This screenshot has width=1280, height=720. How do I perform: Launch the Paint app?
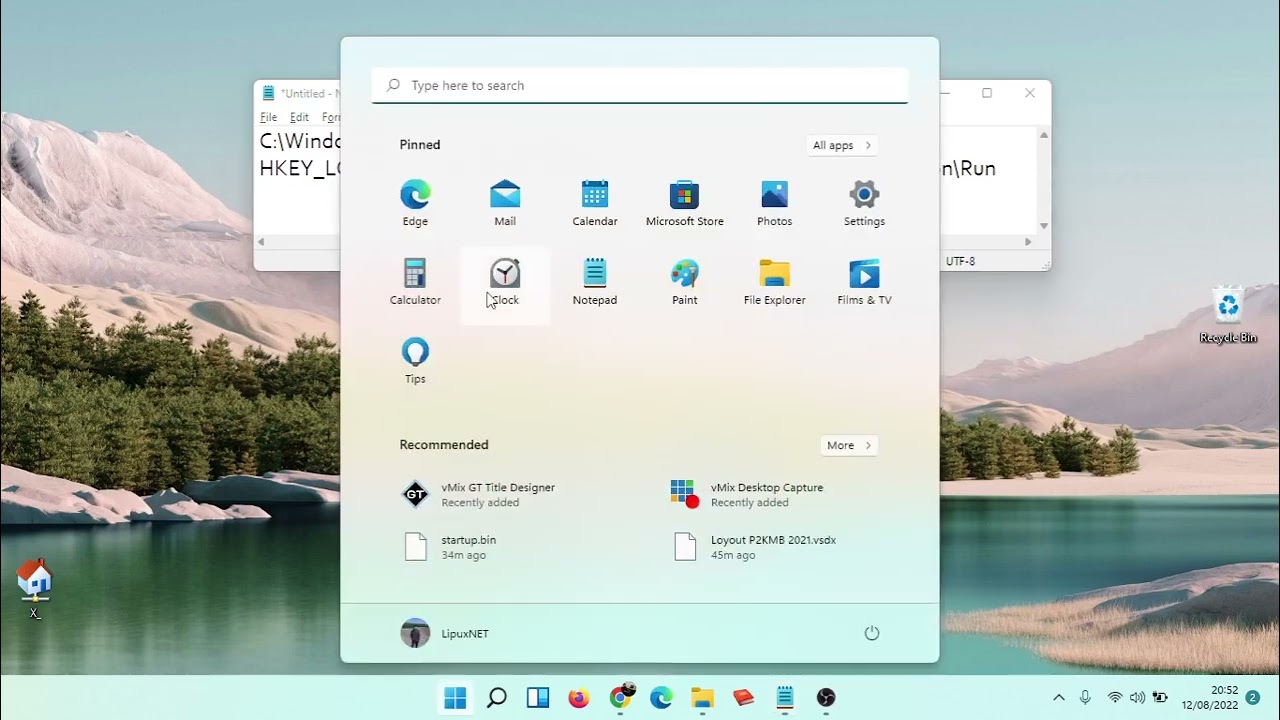[685, 282]
